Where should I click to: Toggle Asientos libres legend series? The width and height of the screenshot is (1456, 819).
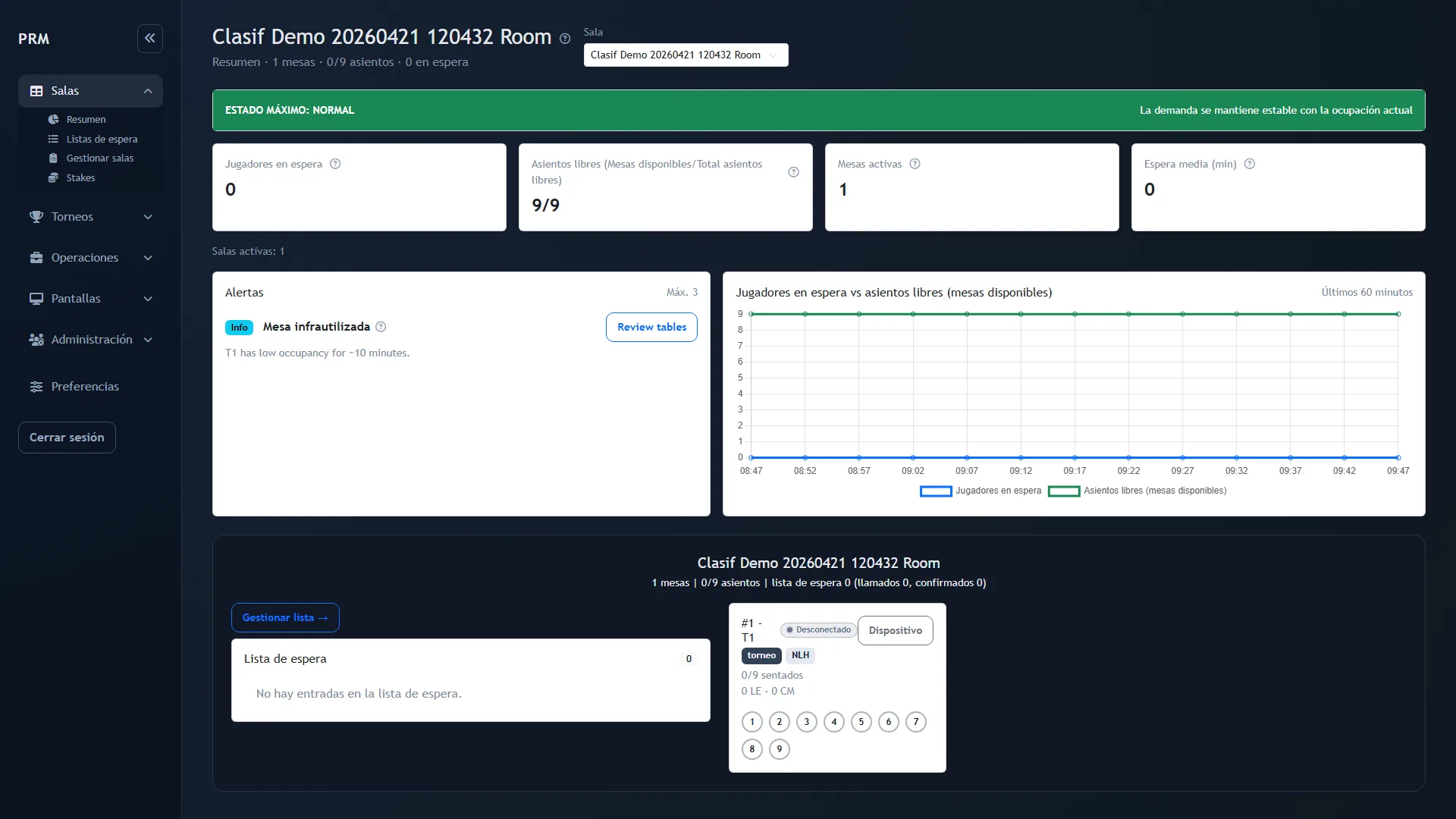[x=1137, y=491]
